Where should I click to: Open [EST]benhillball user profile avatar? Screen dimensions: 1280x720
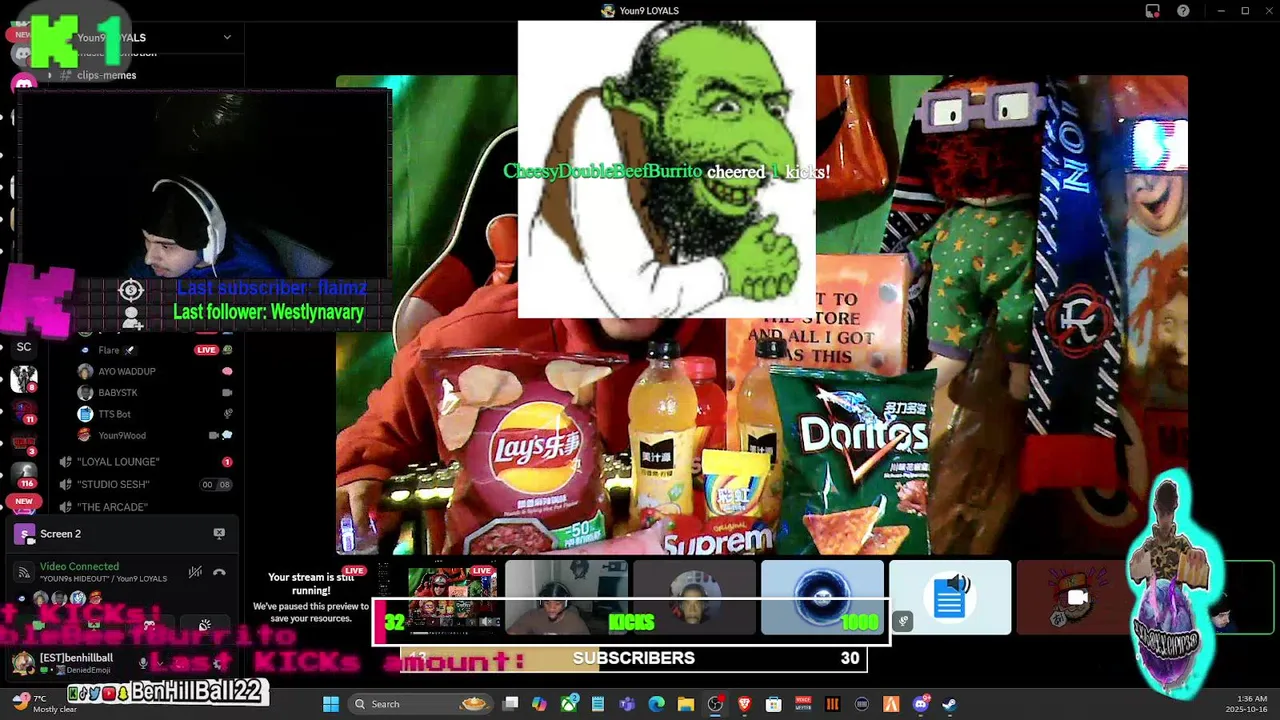22,663
